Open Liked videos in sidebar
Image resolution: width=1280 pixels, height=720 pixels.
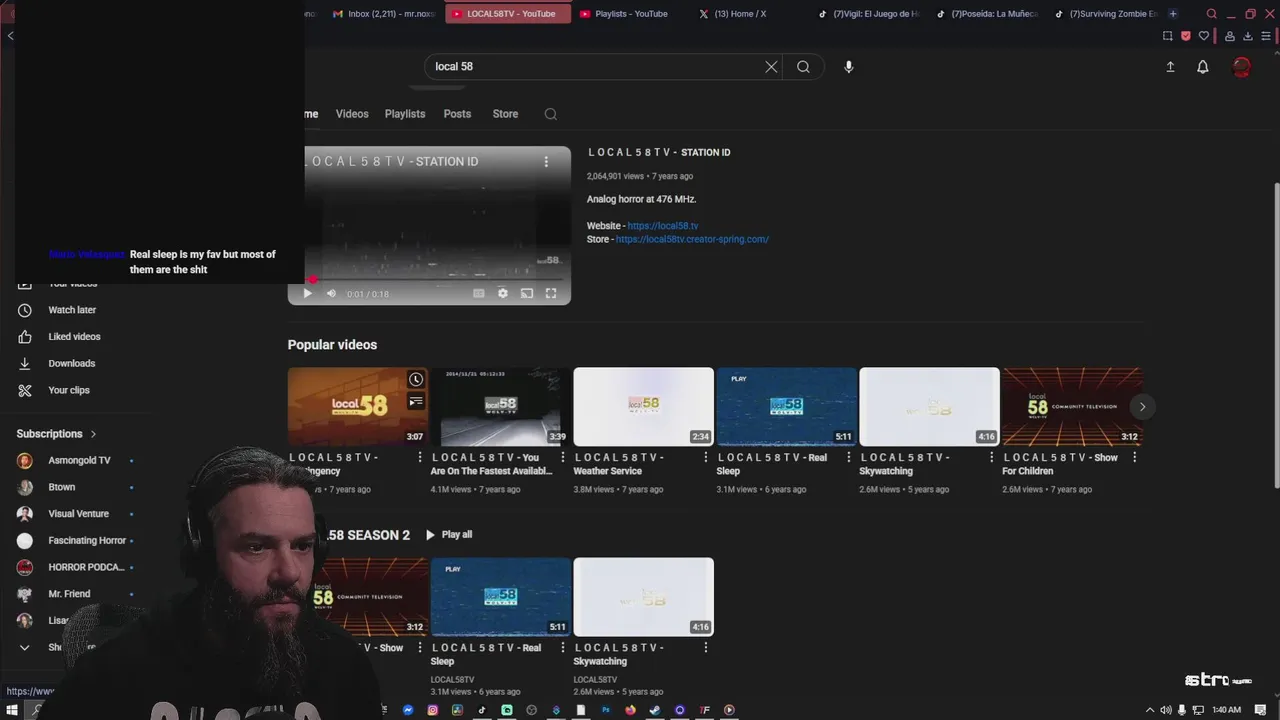point(75,337)
